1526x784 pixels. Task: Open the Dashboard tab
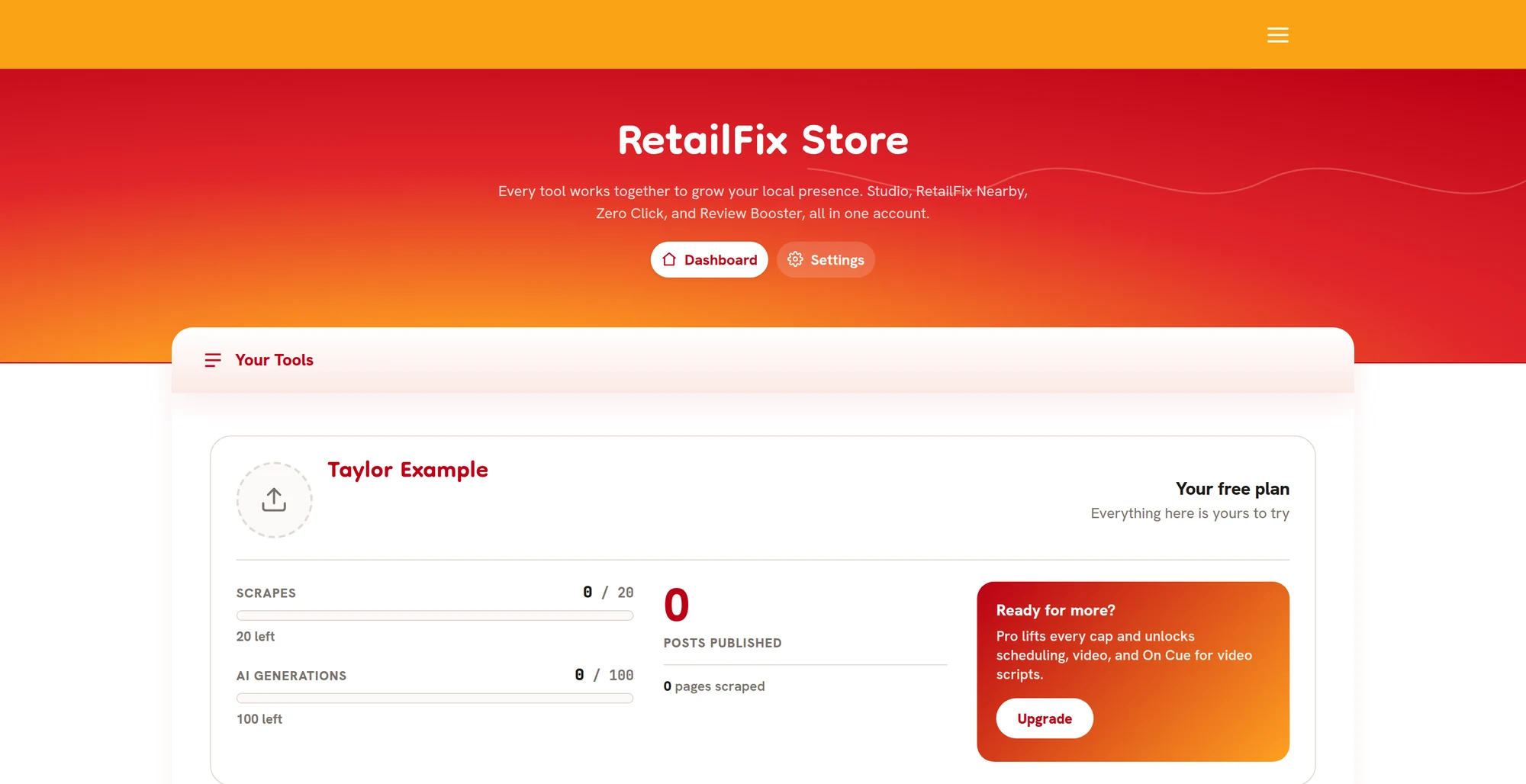click(709, 260)
